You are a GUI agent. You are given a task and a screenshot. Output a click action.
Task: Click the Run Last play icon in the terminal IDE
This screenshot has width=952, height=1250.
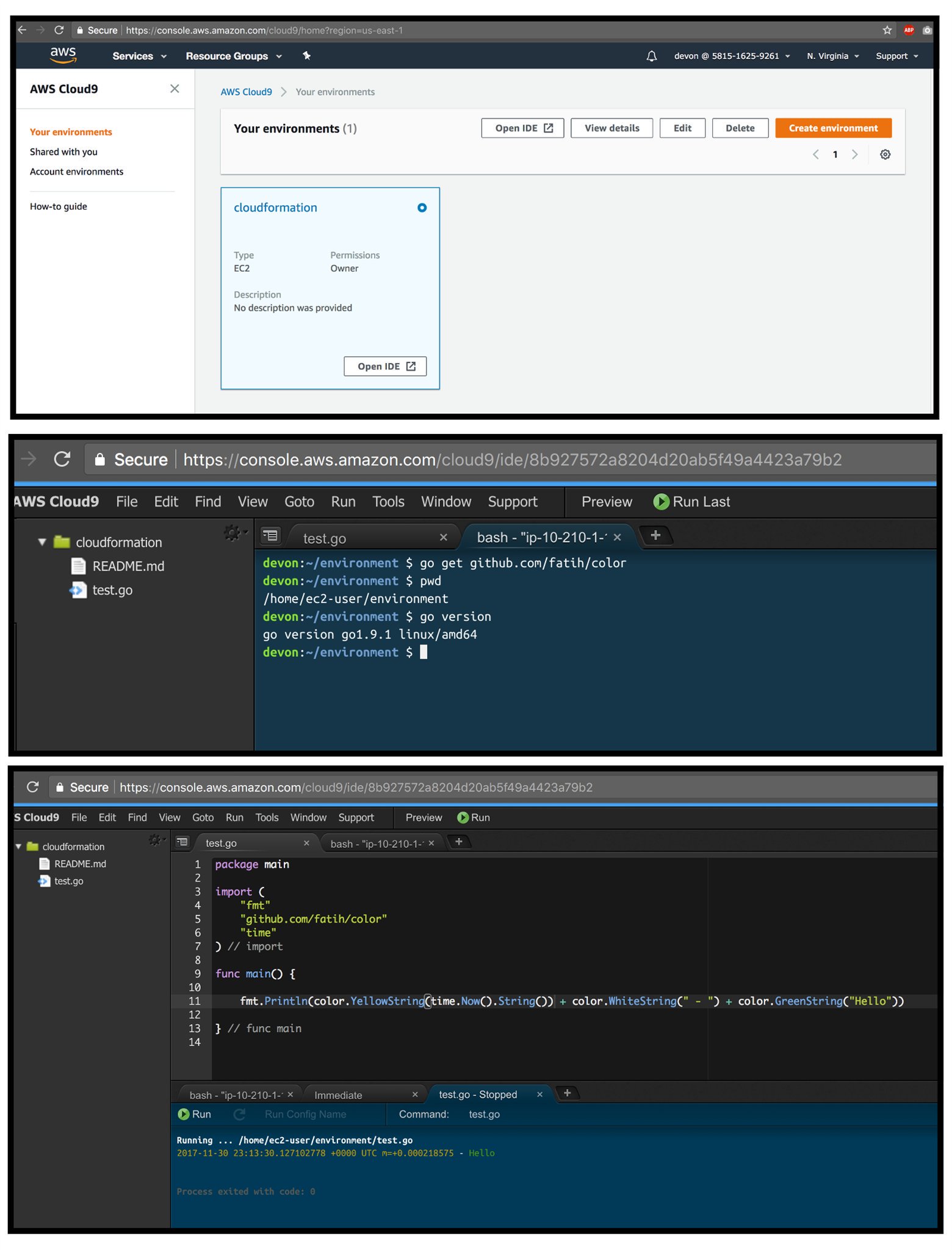coord(661,502)
